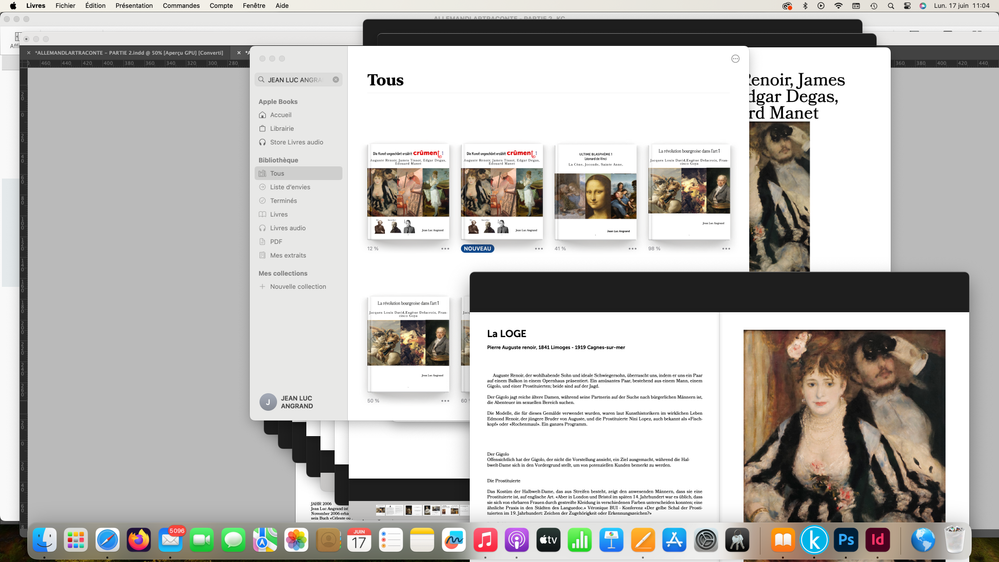Open Siri from the menu bar
This screenshot has width=999, height=562.
(x=923, y=6)
